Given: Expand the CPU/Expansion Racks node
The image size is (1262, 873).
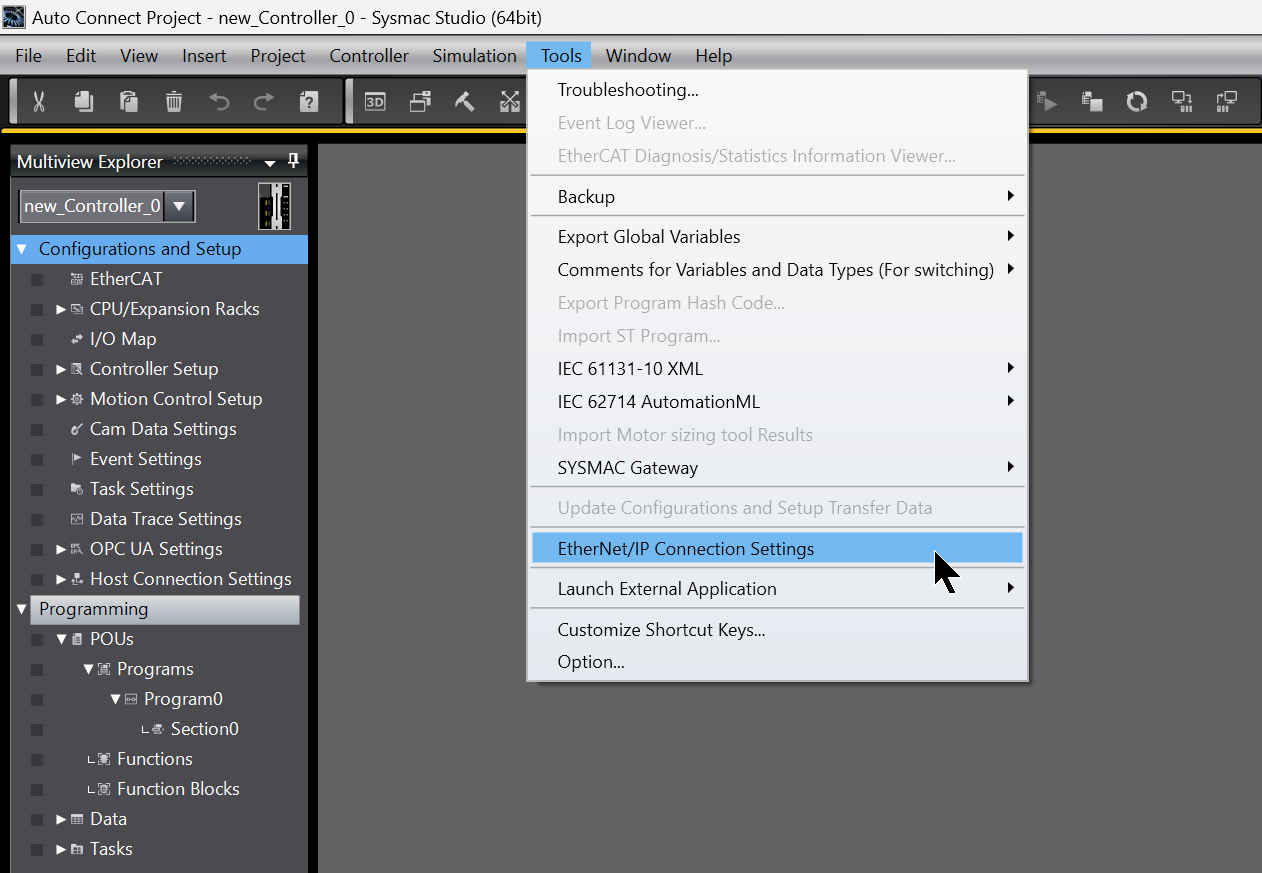Looking at the screenshot, I should [61, 309].
